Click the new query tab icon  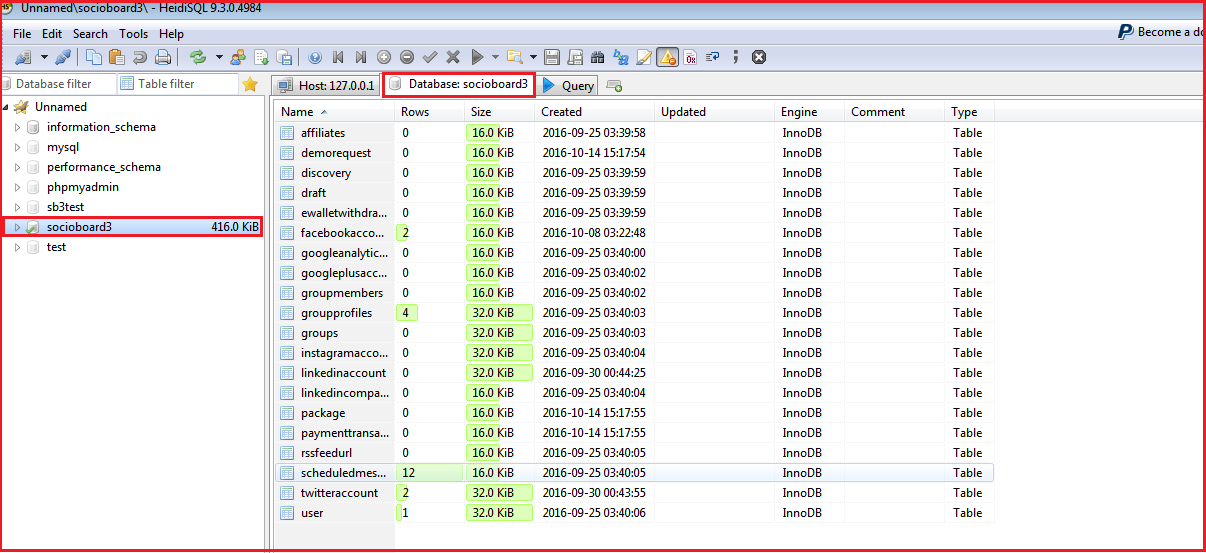[x=614, y=86]
